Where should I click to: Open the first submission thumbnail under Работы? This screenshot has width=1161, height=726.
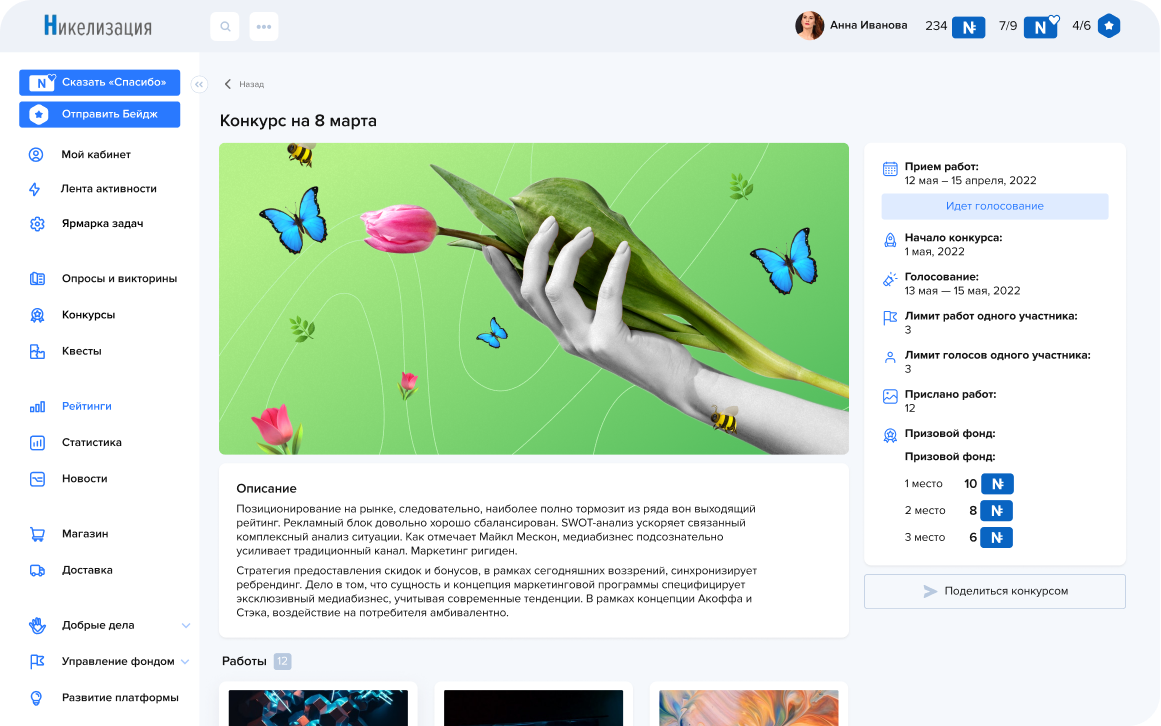318,706
